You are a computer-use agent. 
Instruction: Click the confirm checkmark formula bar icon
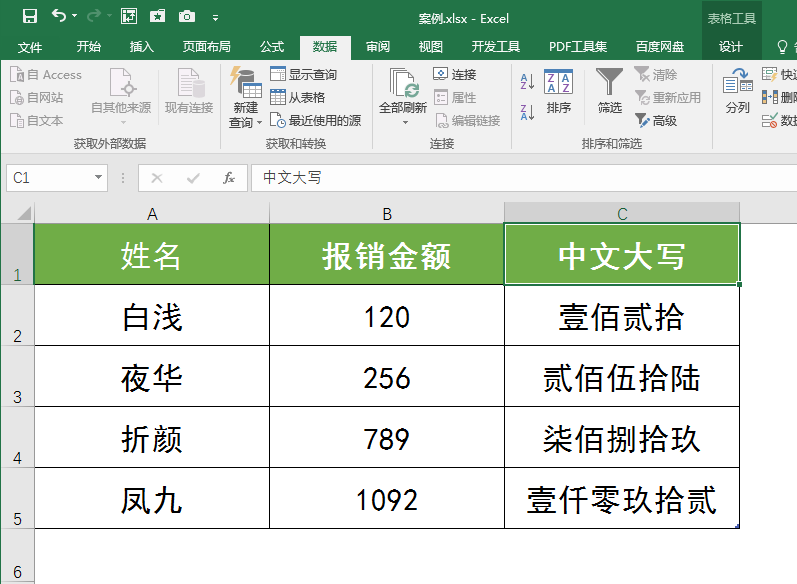coord(193,178)
